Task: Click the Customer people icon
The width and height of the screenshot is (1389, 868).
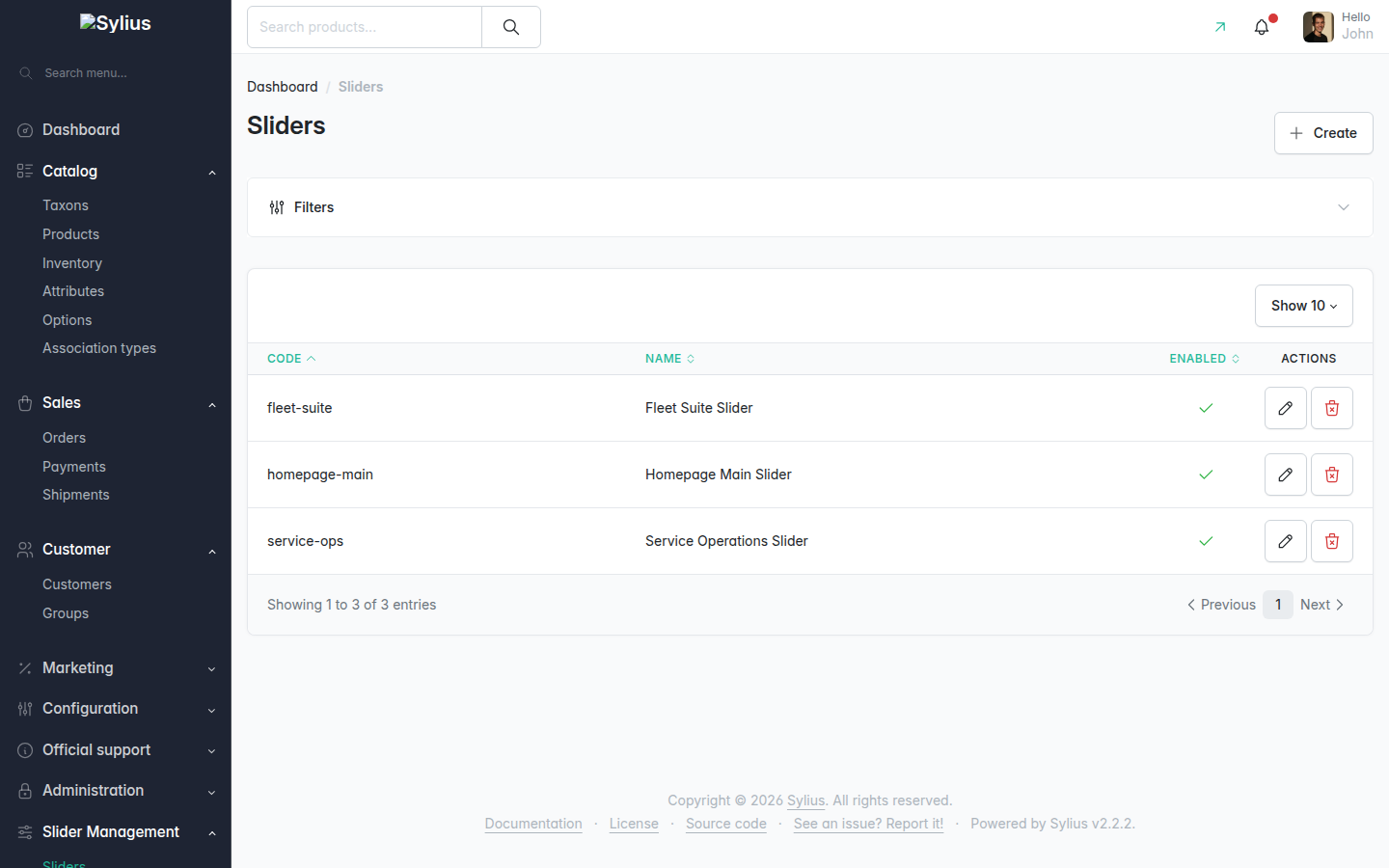Action: pos(25,550)
